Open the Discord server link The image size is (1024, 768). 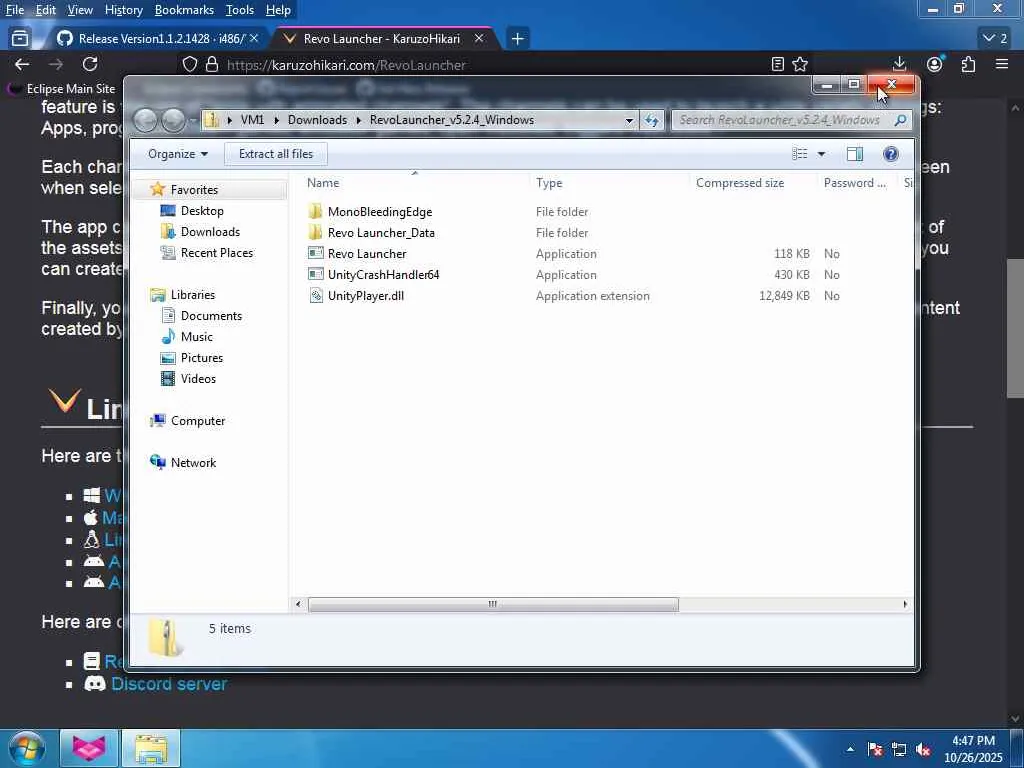click(169, 684)
